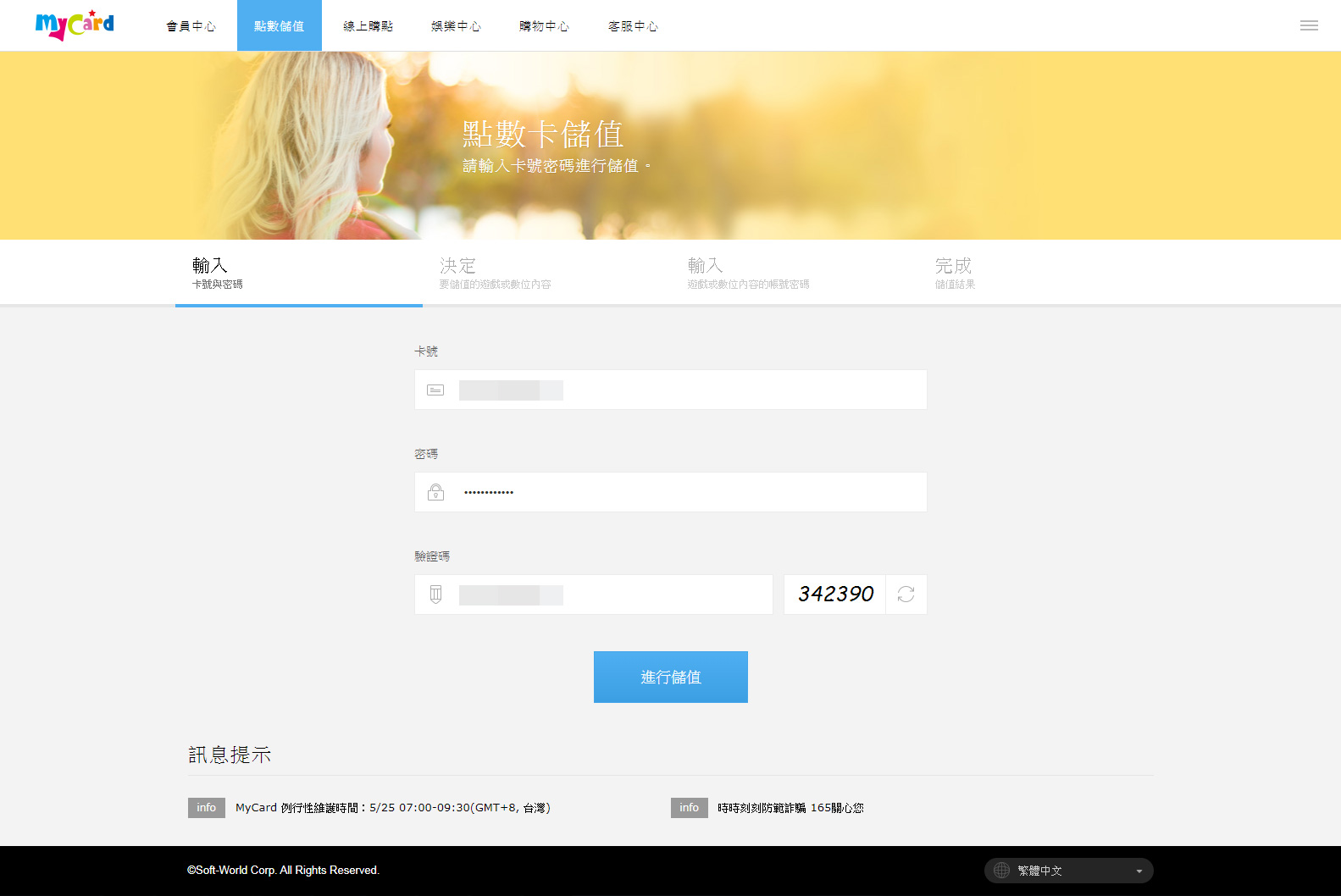This screenshot has height=896, width=1341.
Task: Click the shield icon in 驗證碼 field
Action: [x=435, y=595]
